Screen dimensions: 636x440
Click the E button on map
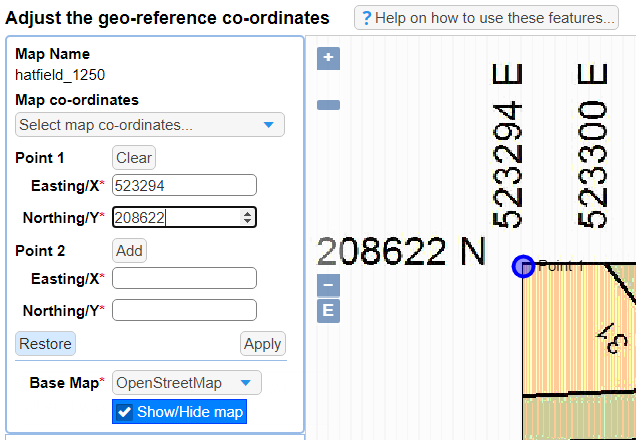point(328,310)
